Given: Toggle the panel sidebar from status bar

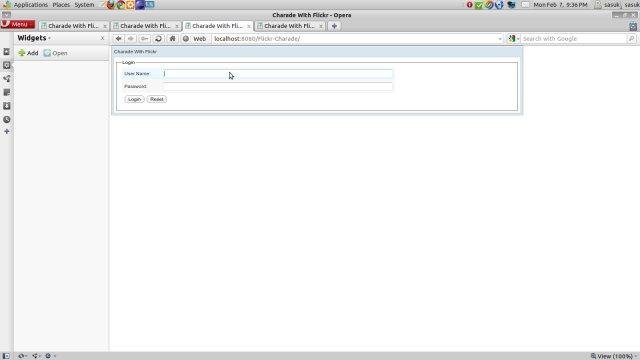Looking at the screenshot, I should 6,356.
